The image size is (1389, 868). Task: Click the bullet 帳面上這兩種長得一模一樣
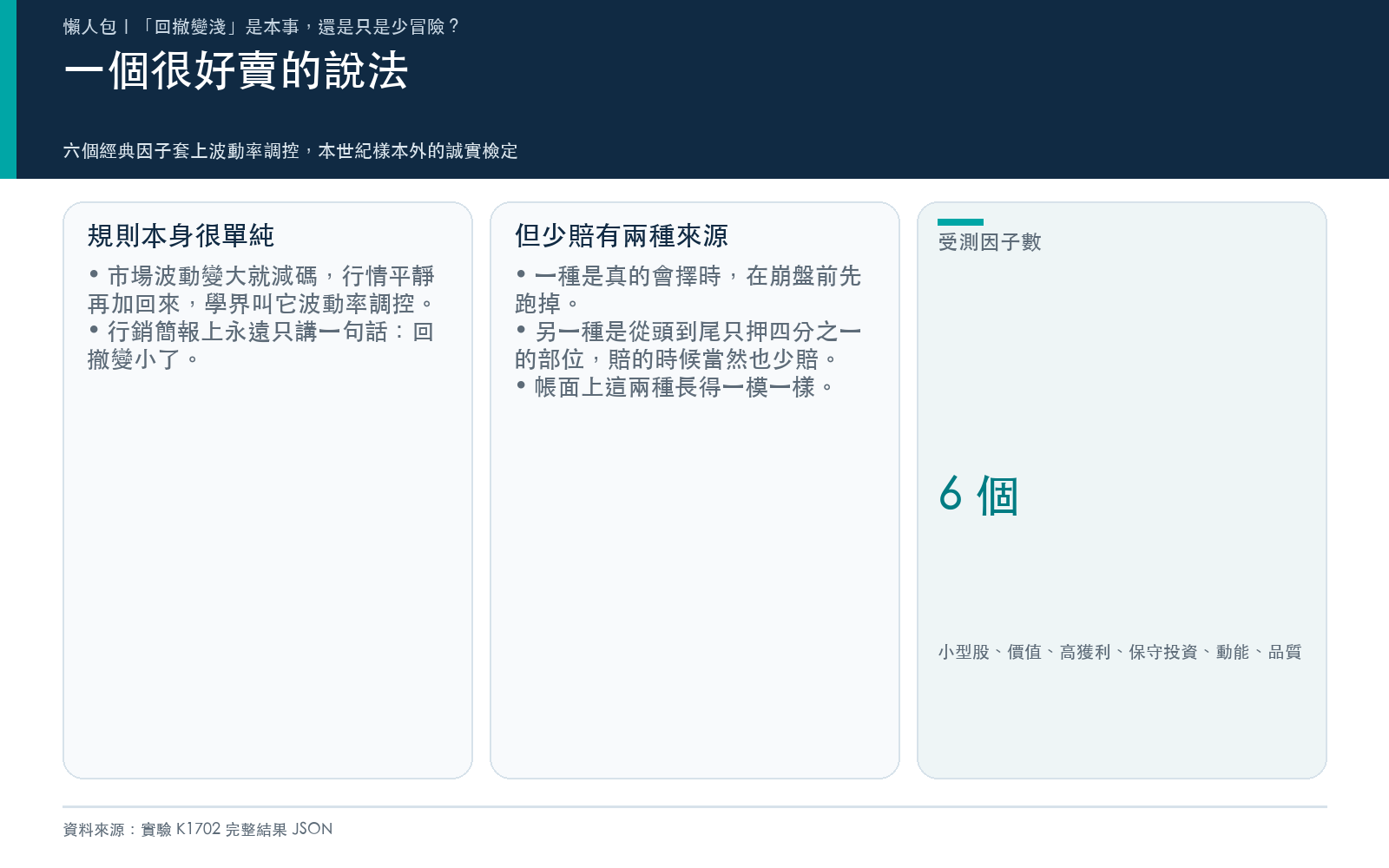(x=675, y=387)
